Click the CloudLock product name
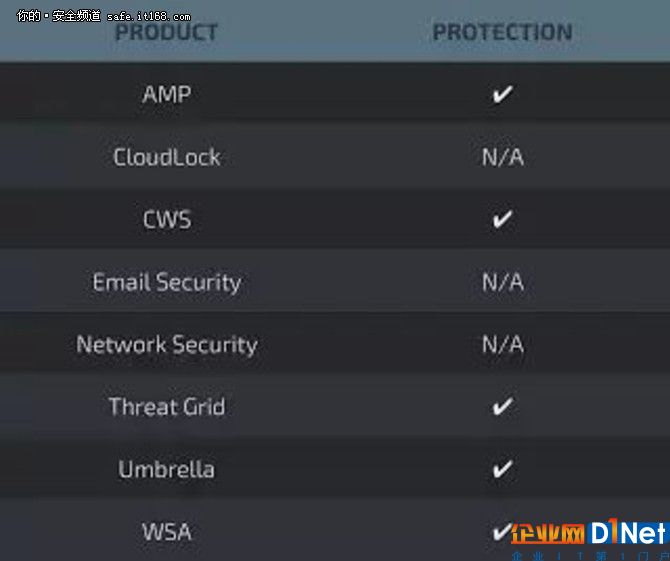670x561 pixels. (x=167, y=157)
